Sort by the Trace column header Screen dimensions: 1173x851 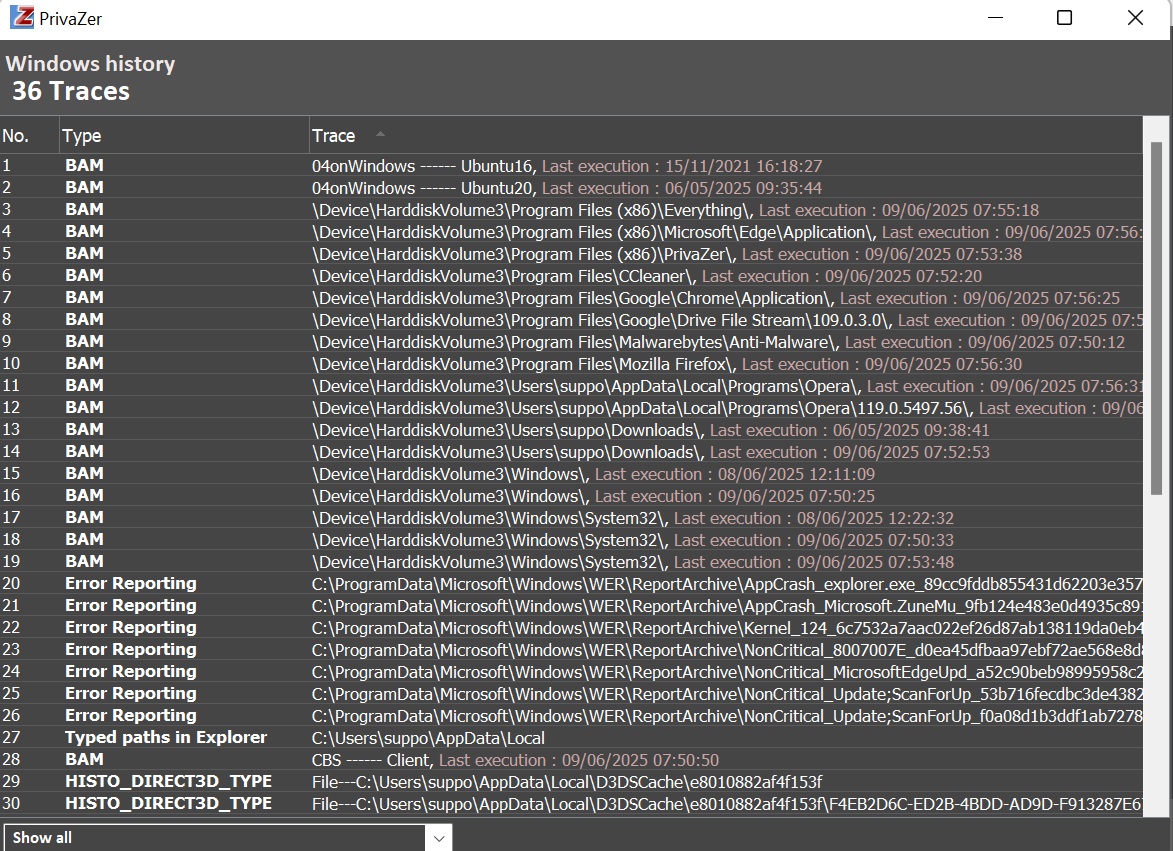pos(334,136)
